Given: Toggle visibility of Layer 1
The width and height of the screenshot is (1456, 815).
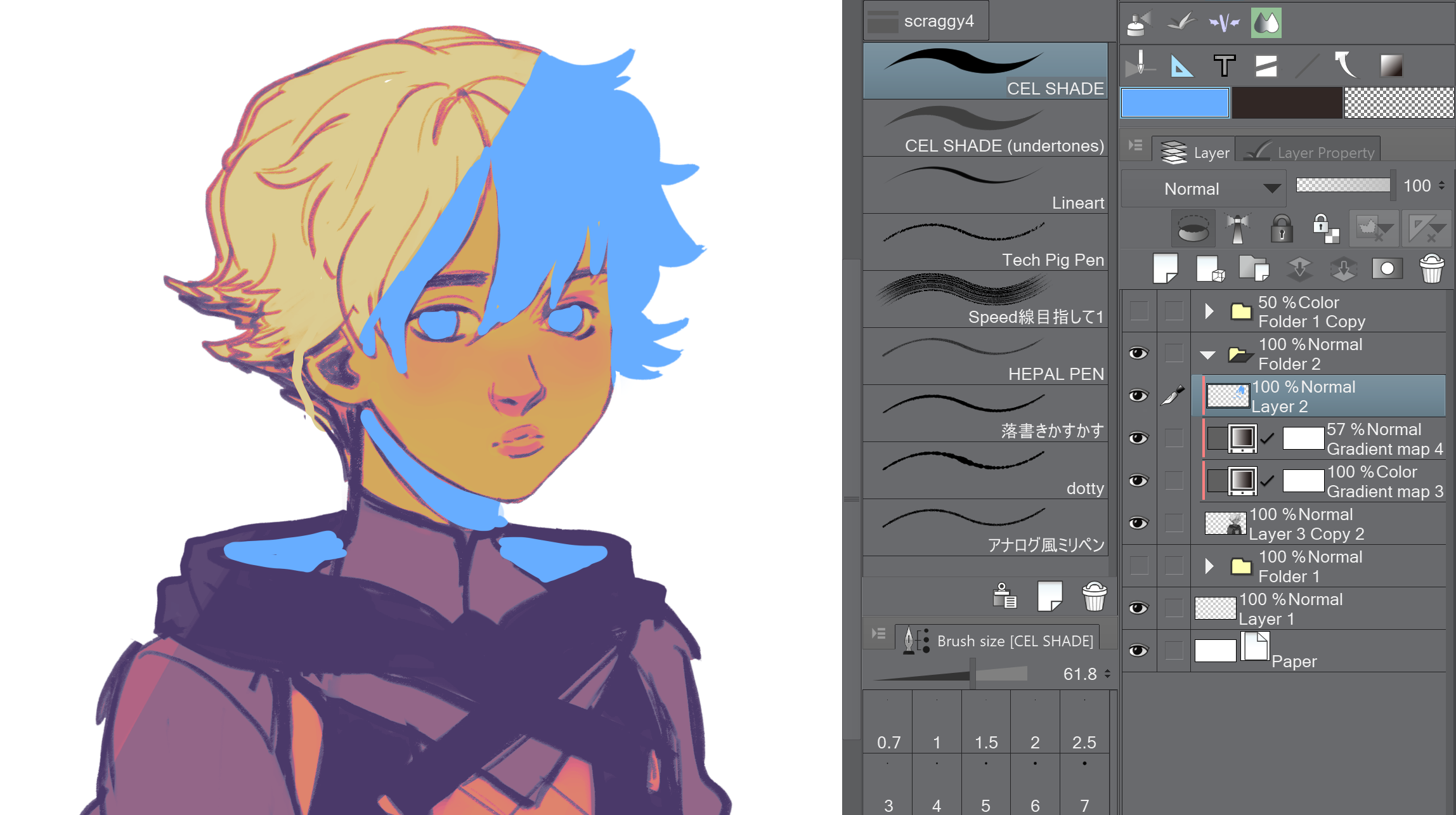Looking at the screenshot, I should [x=1138, y=608].
